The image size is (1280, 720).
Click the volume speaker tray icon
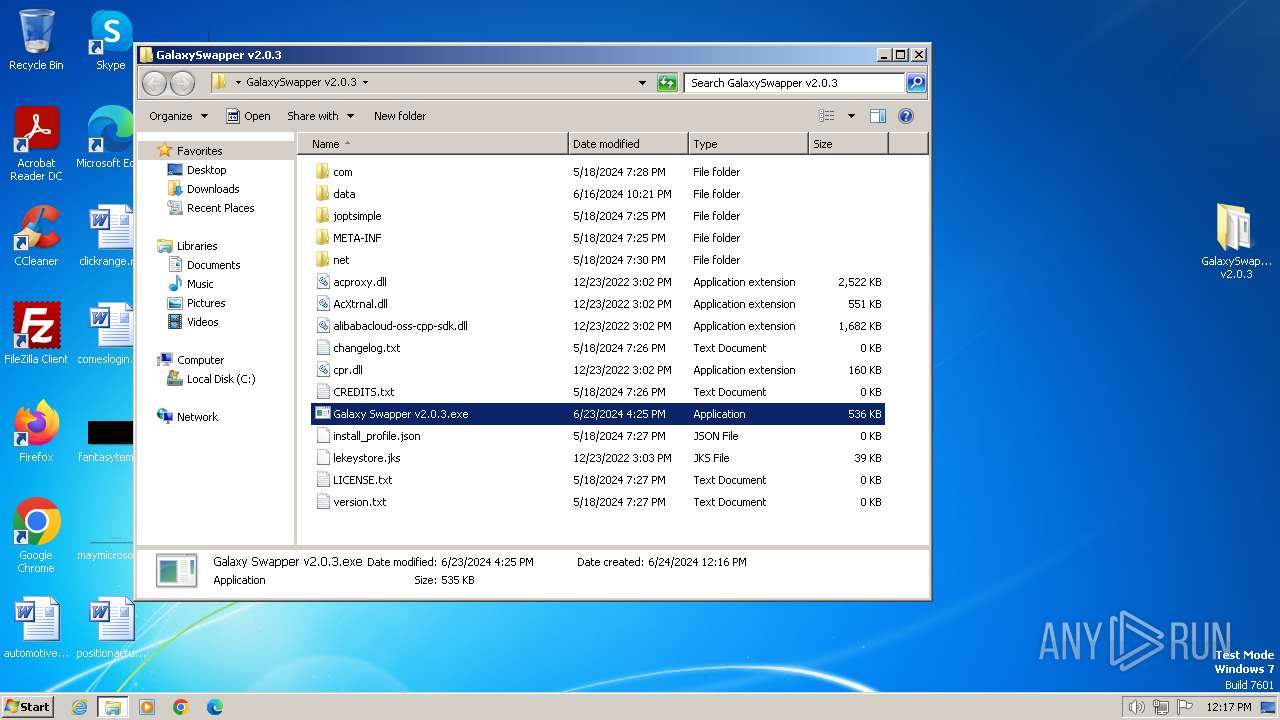[x=1137, y=707]
